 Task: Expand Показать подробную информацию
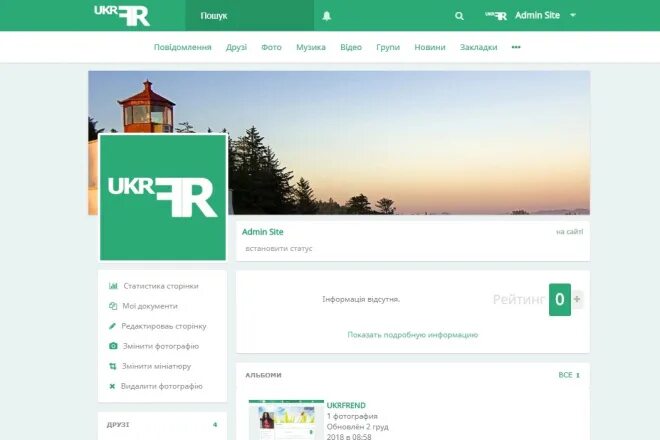point(413,335)
